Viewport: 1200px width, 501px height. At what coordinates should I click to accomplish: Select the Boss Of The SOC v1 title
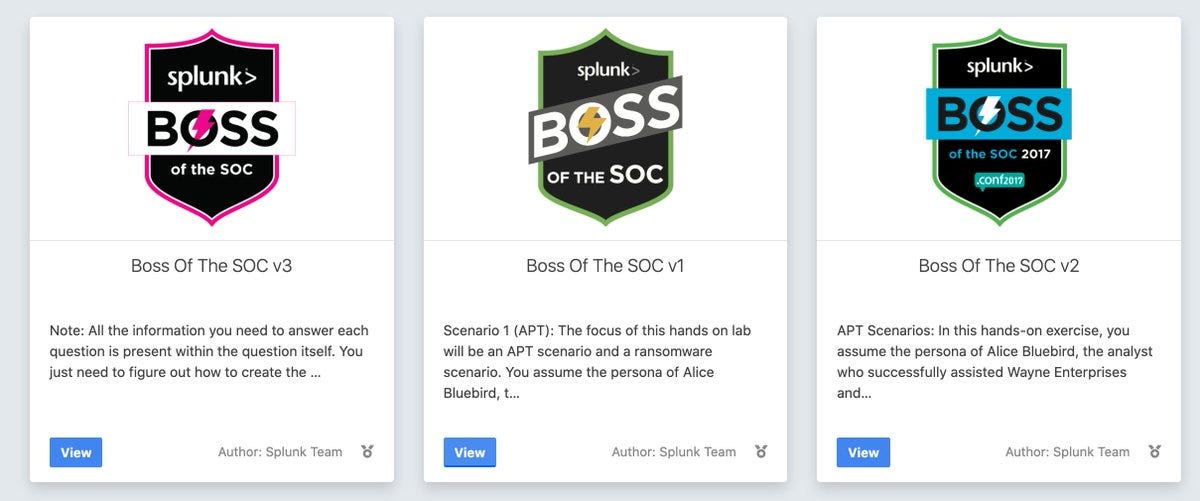pyautogui.click(x=605, y=266)
